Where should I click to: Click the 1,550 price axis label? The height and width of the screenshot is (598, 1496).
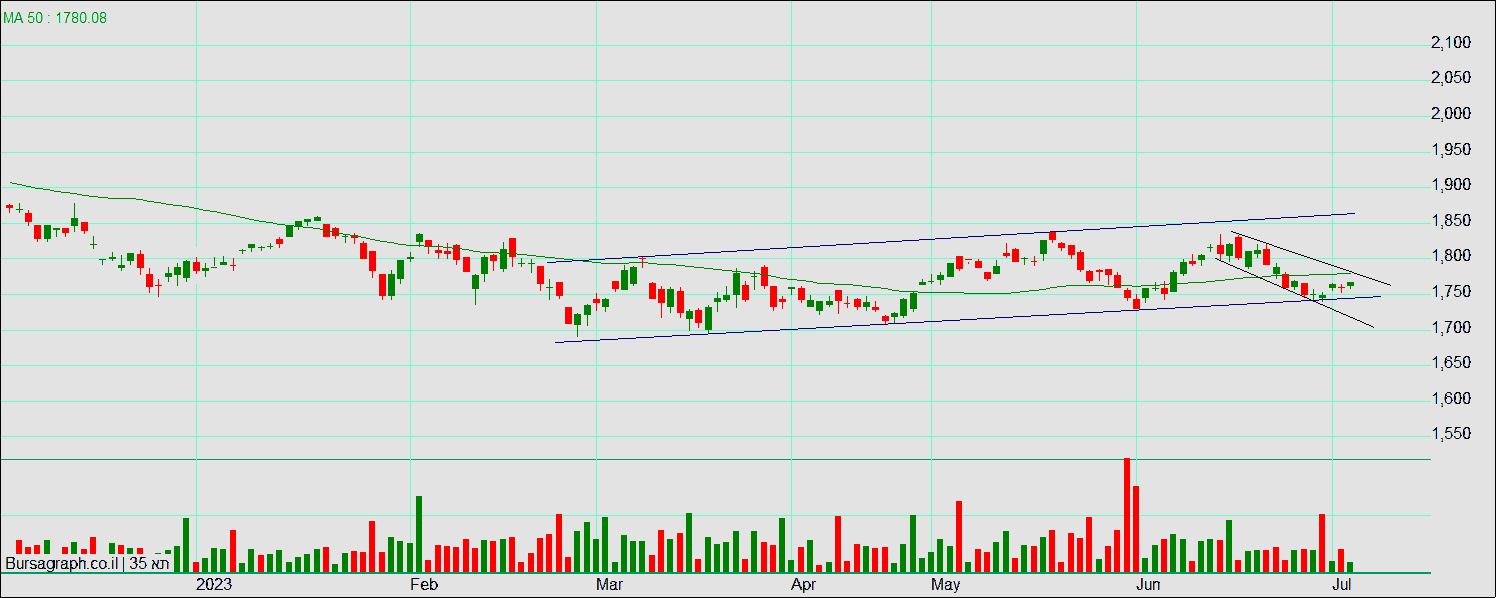click(1450, 435)
